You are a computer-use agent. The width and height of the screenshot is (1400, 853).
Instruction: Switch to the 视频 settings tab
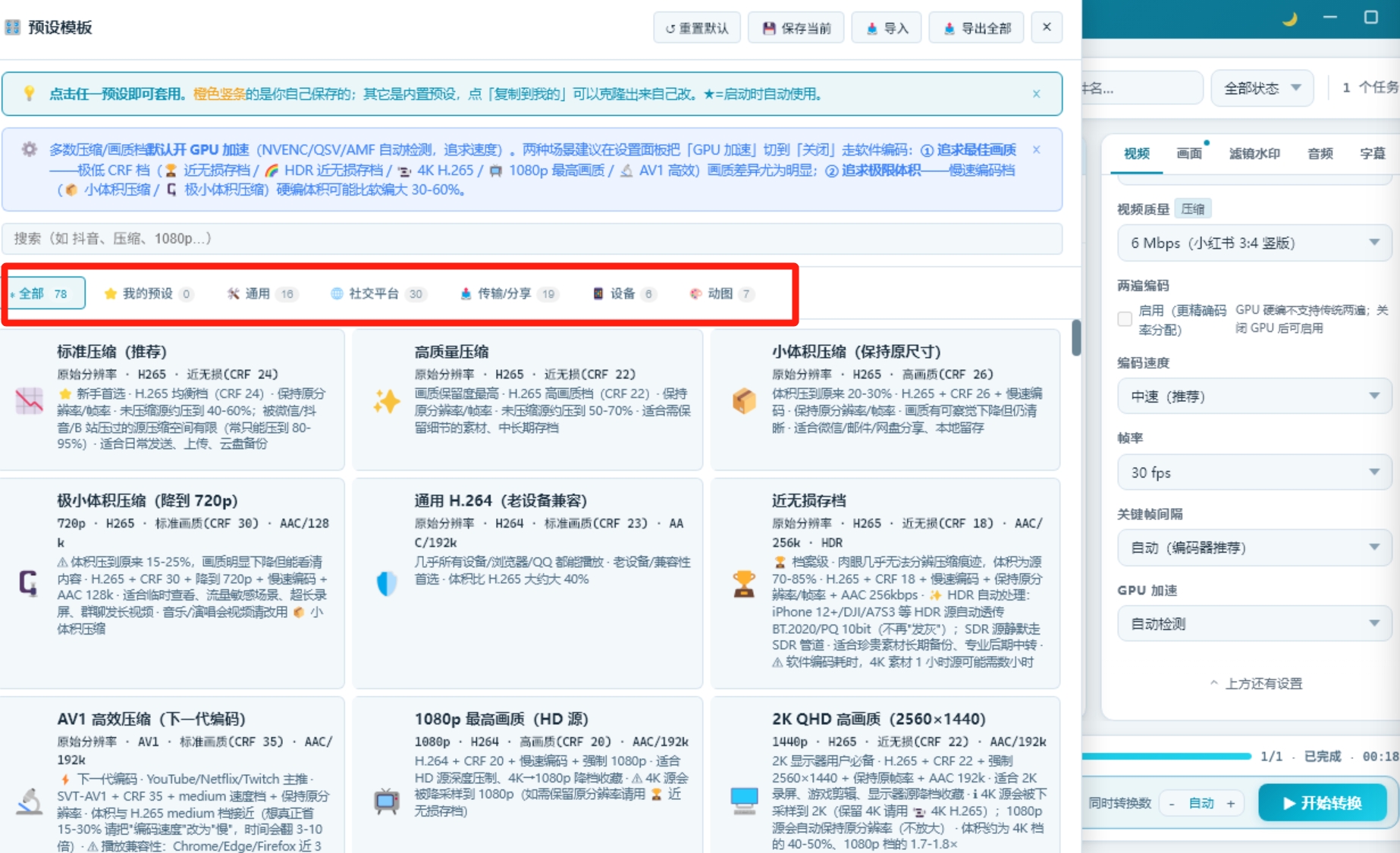coord(1136,154)
